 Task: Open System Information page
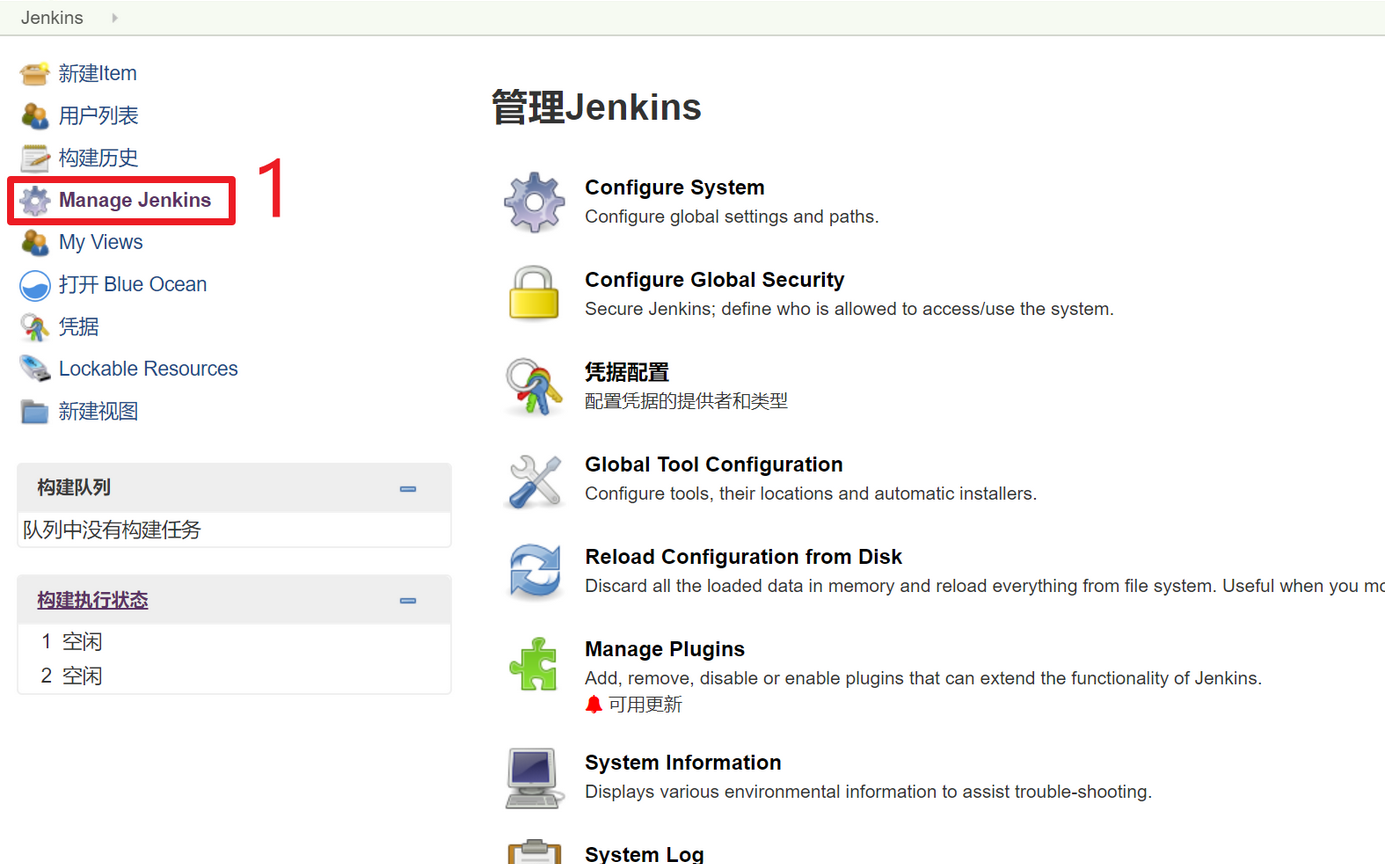click(x=683, y=762)
